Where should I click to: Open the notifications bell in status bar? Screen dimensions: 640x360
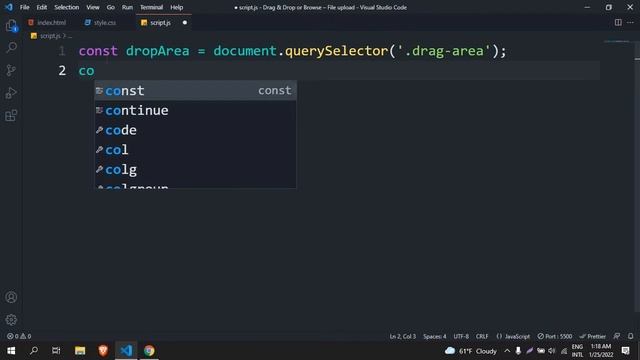[x=630, y=336]
